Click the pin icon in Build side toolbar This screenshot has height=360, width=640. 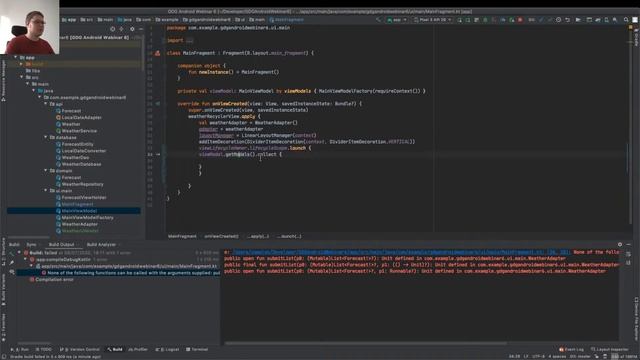coord(12,262)
